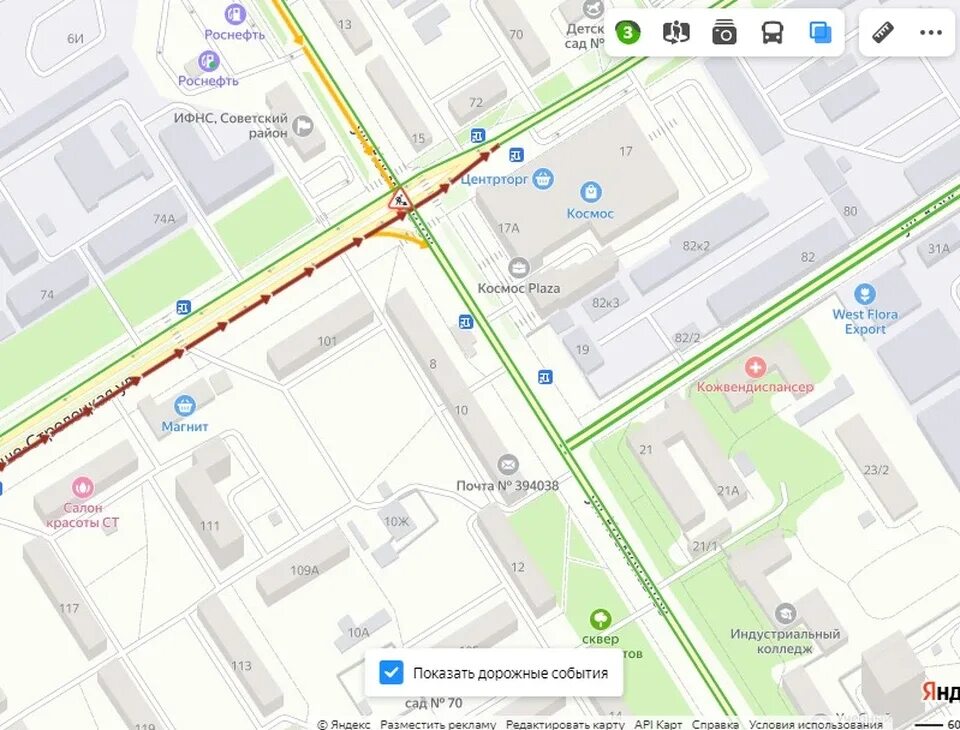The width and height of the screenshot is (960, 730).
Task: Open street panoramas view
Action: click(676, 32)
